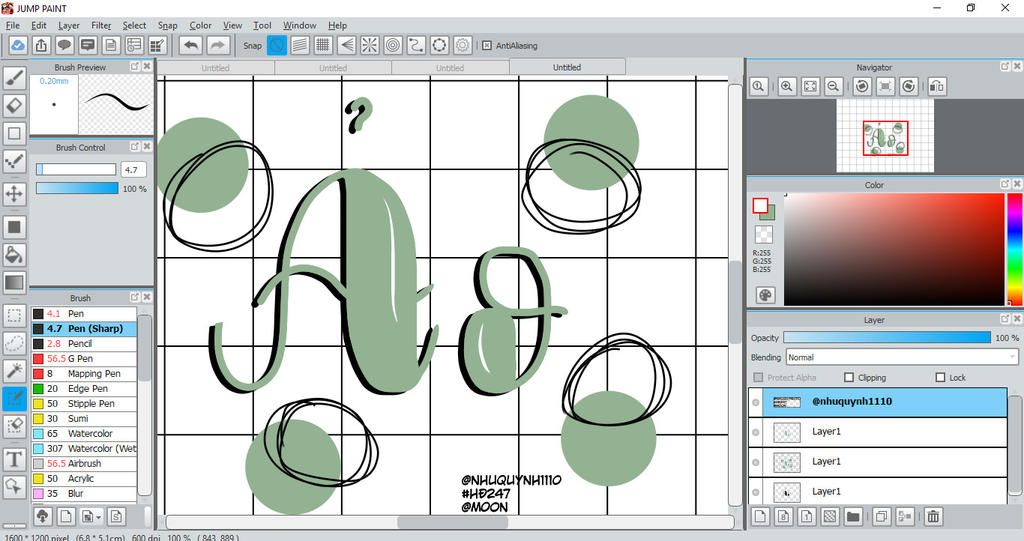The image size is (1024, 541).
Task: Select the Gradient tool
Action: pyautogui.click(x=14, y=283)
